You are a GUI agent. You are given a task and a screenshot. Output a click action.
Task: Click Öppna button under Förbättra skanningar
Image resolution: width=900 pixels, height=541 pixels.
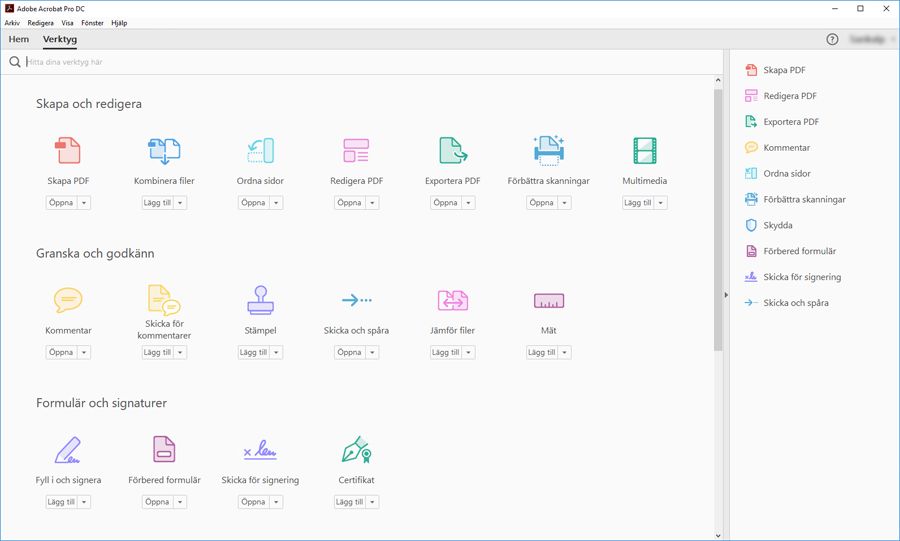tap(541, 203)
